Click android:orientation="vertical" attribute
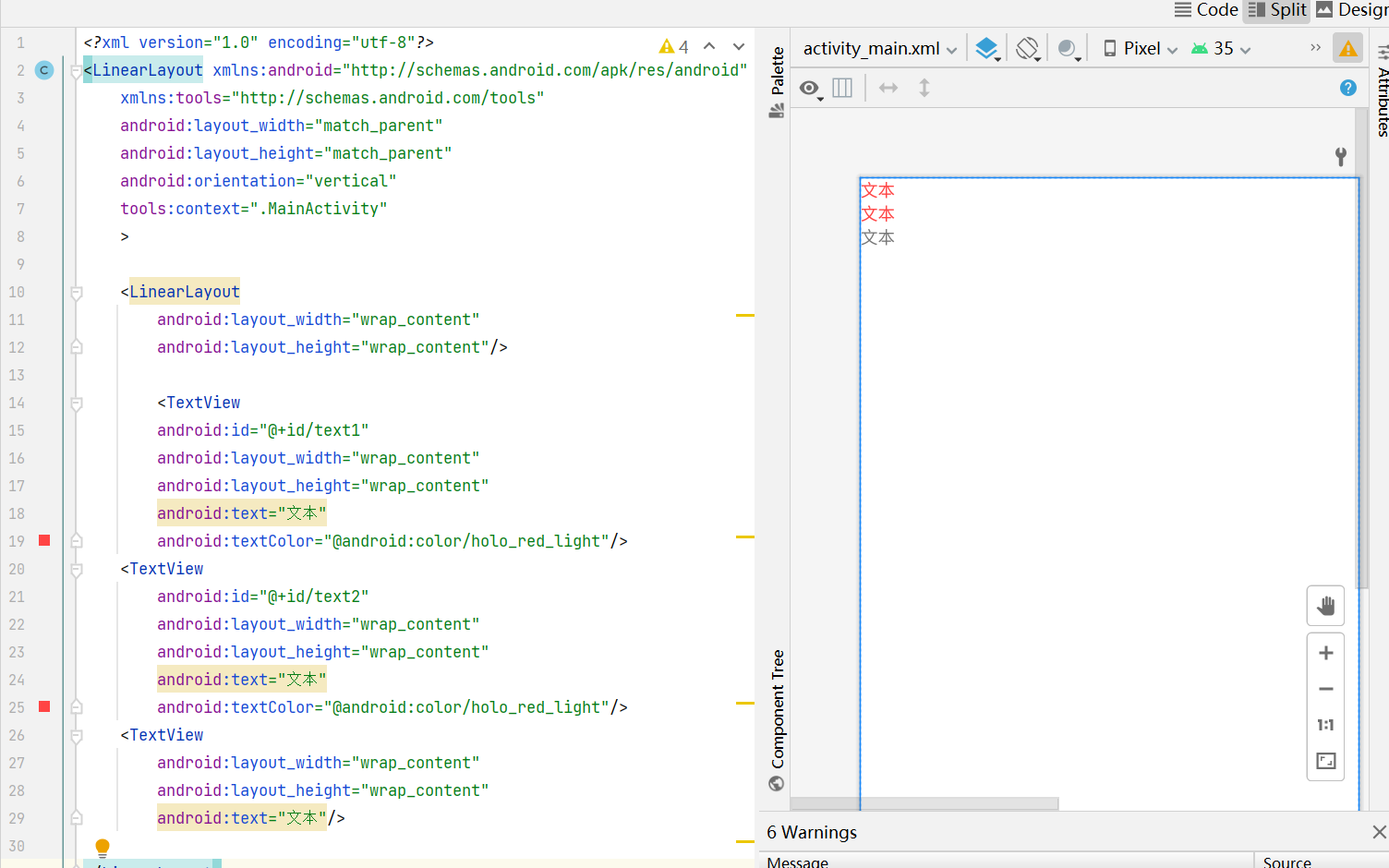Viewport: 1389px width, 868px height. click(x=259, y=181)
